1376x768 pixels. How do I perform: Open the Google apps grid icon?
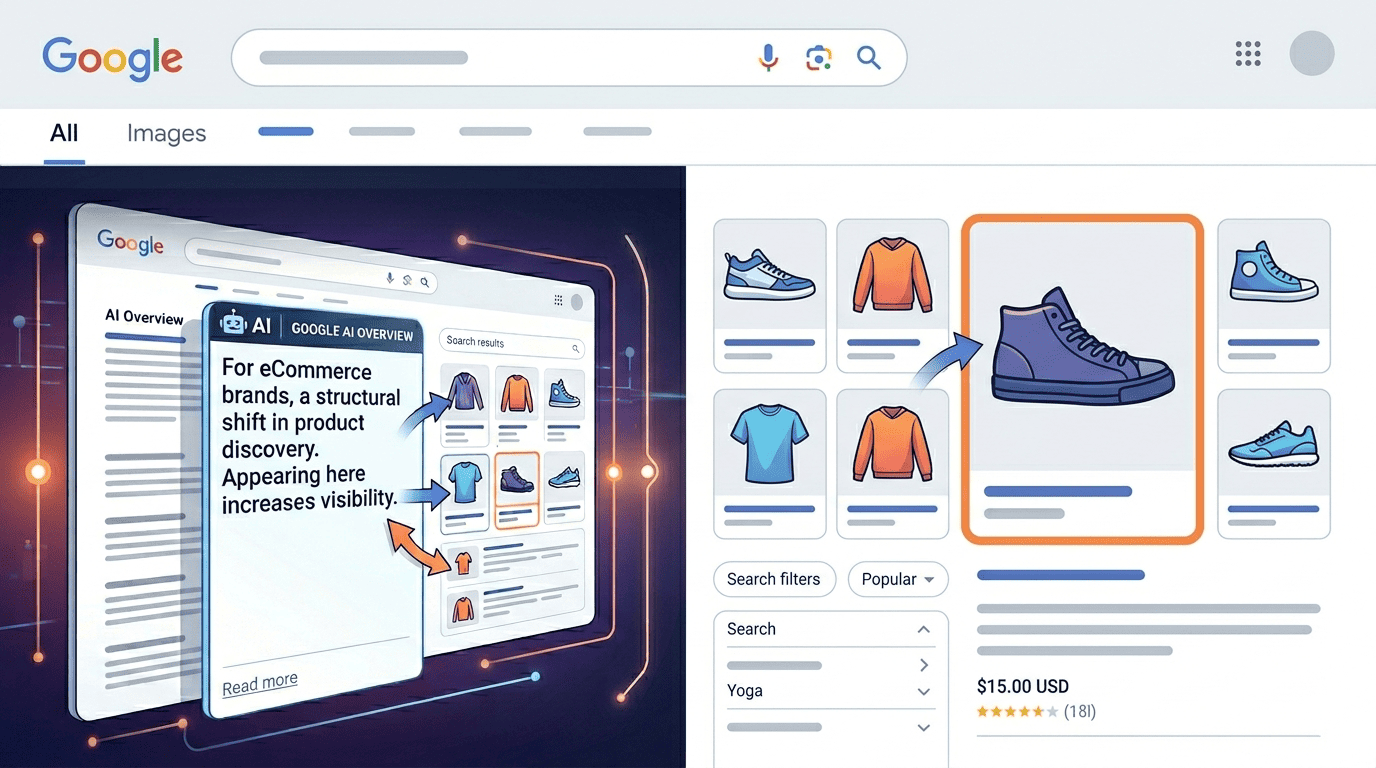tap(1248, 54)
